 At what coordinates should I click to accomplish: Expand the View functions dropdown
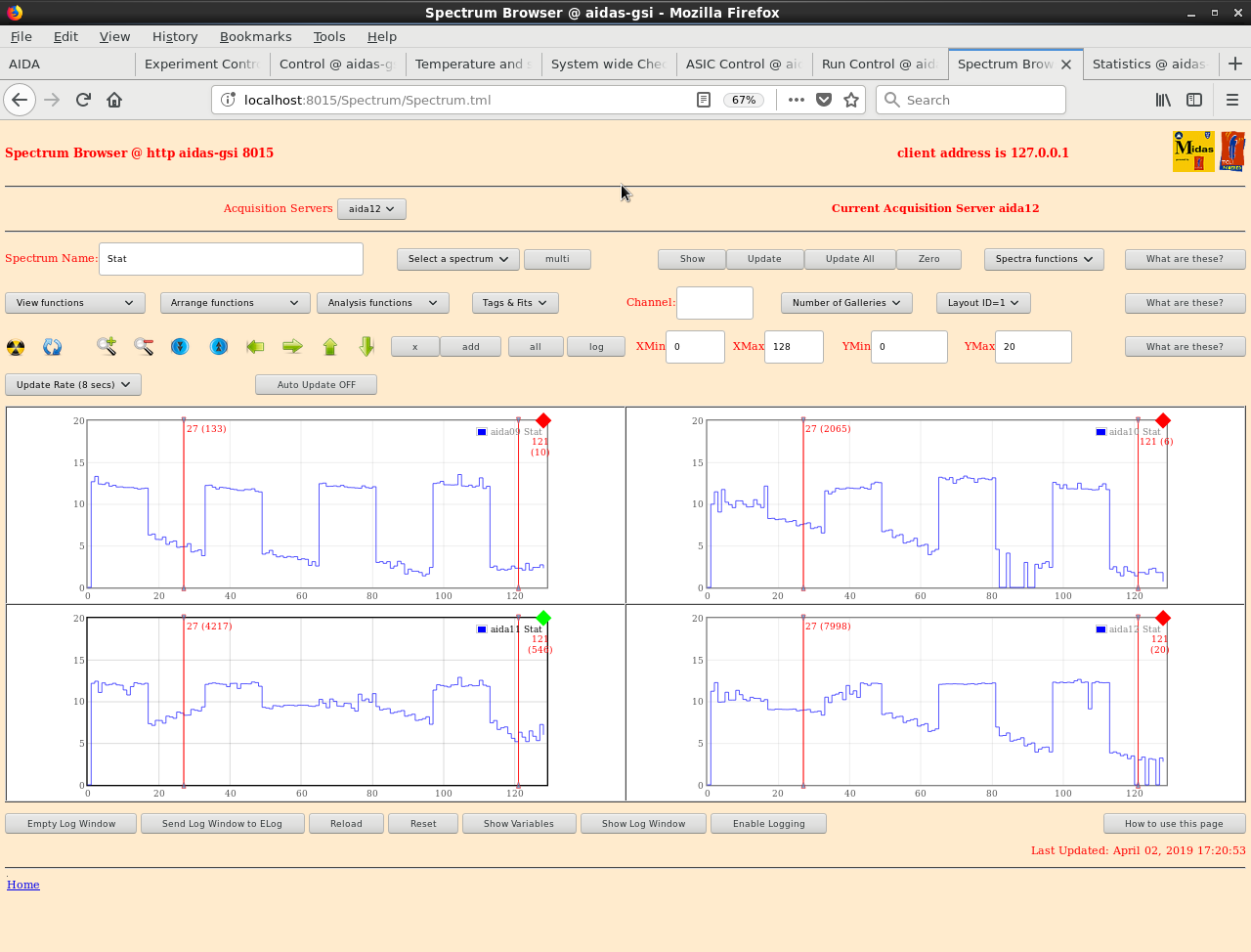click(75, 303)
